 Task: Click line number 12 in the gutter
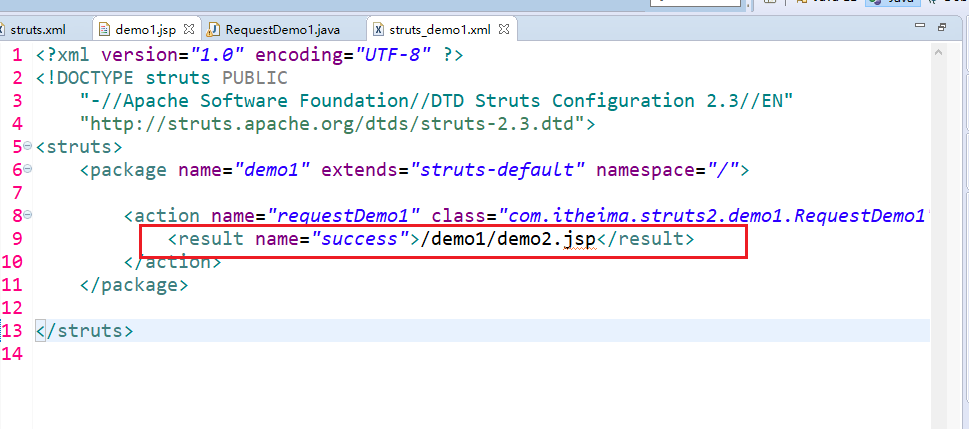click(12, 308)
